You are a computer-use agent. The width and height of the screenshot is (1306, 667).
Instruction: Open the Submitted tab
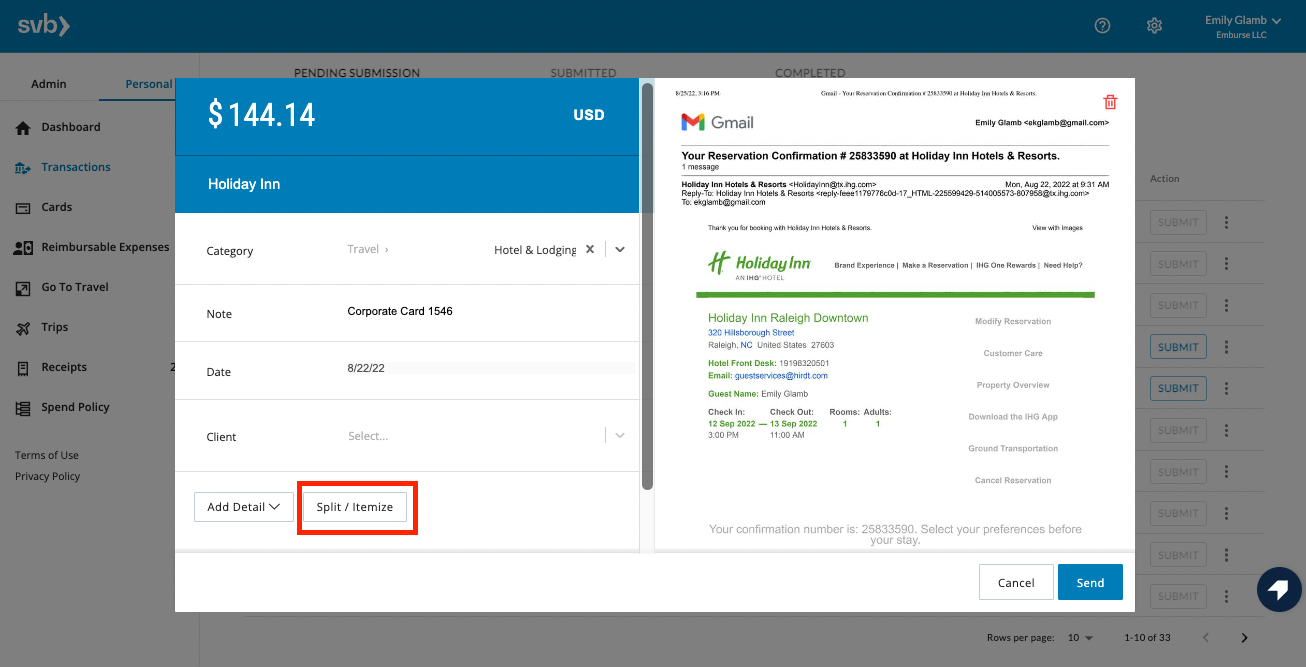pyautogui.click(x=583, y=73)
